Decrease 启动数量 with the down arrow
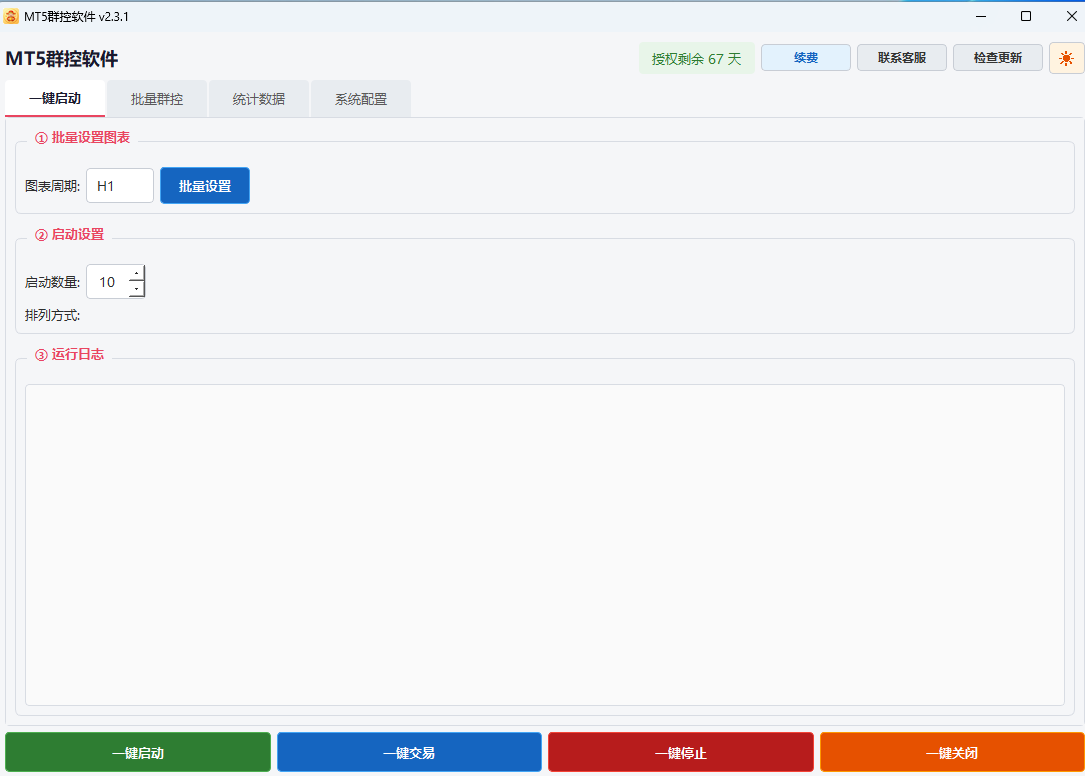 point(136,289)
